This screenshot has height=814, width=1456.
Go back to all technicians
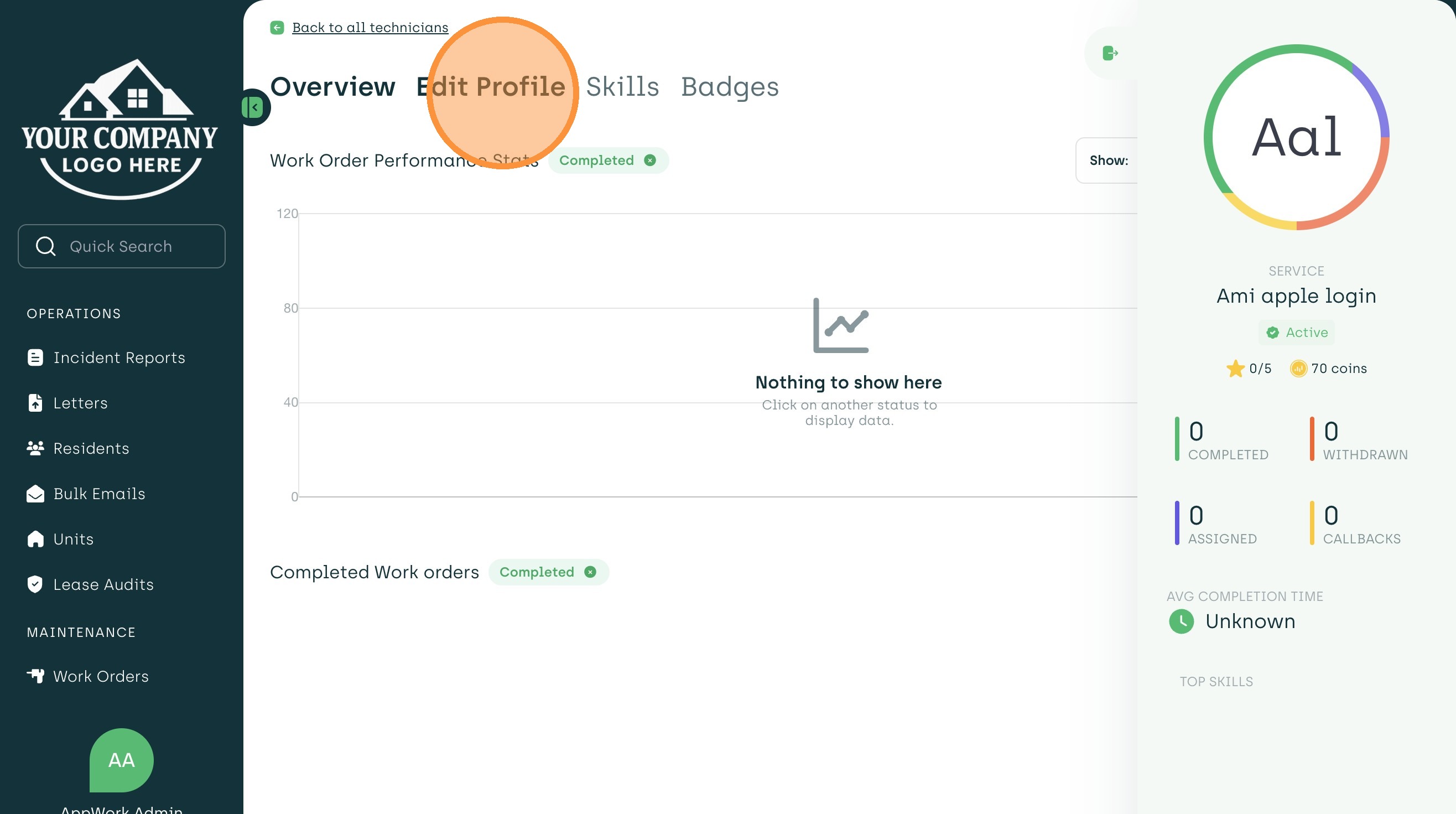point(370,28)
